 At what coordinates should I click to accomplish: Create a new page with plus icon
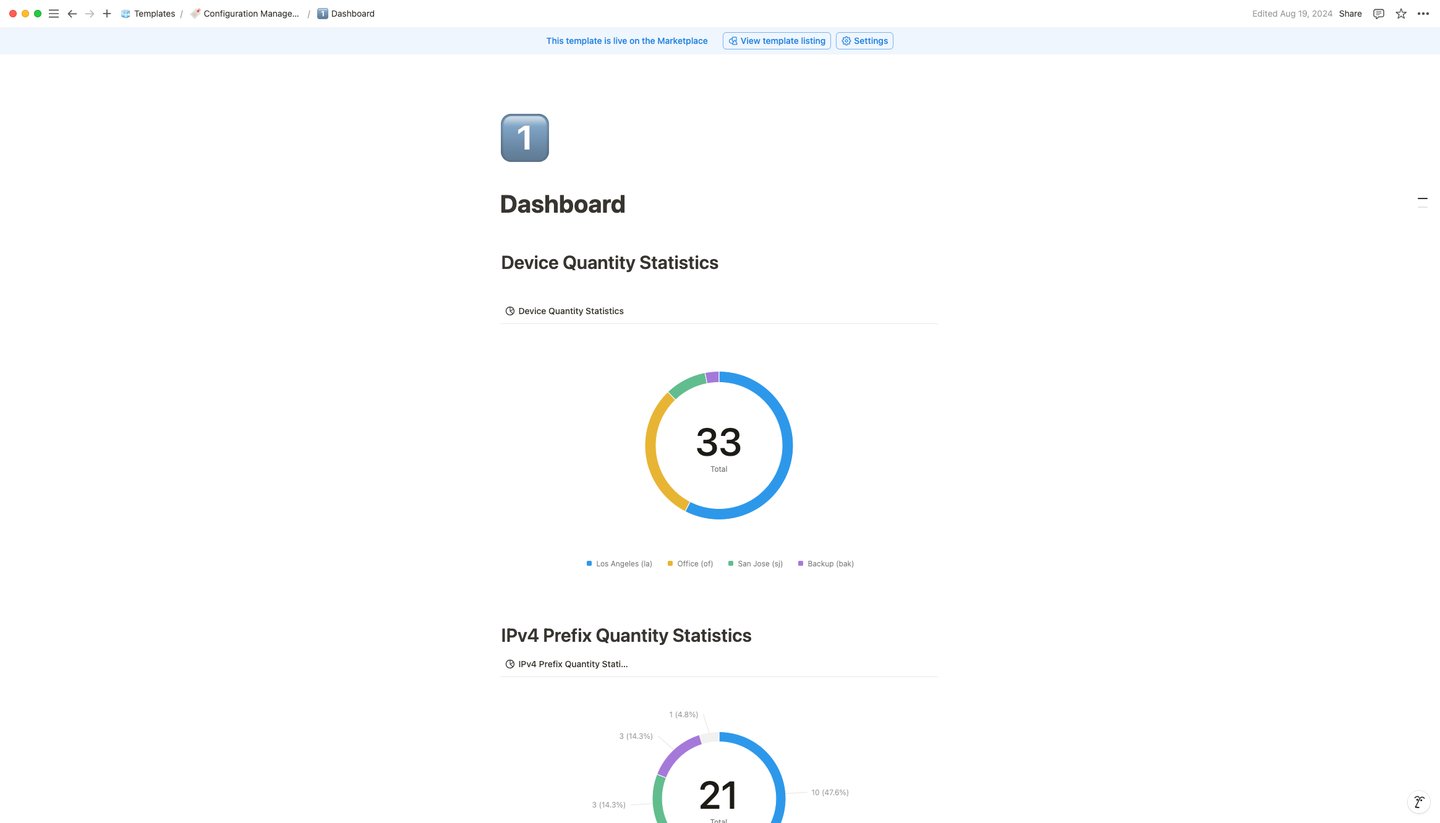[107, 14]
